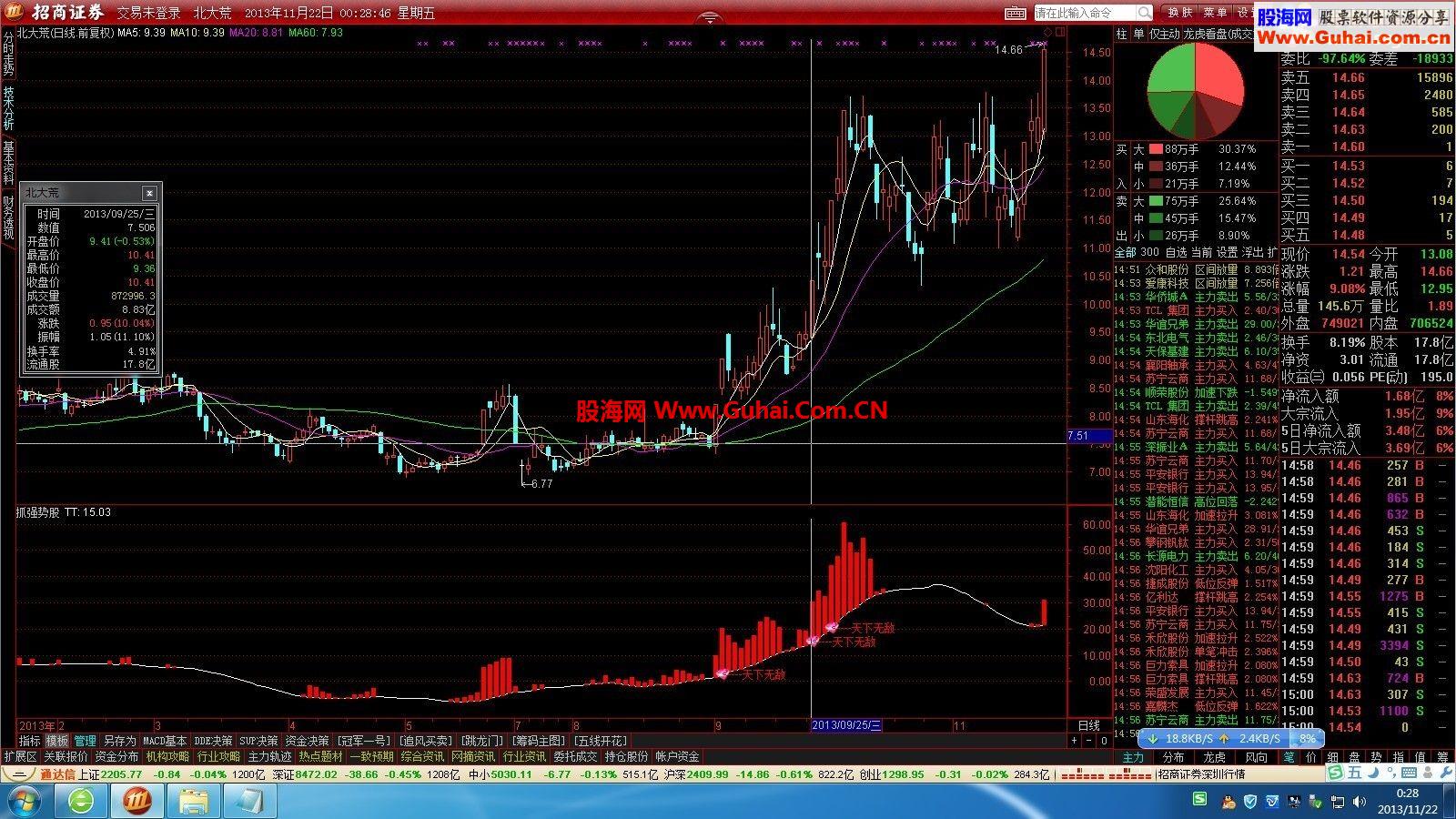Switch to [五线开花] template

(x=600, y=742)
